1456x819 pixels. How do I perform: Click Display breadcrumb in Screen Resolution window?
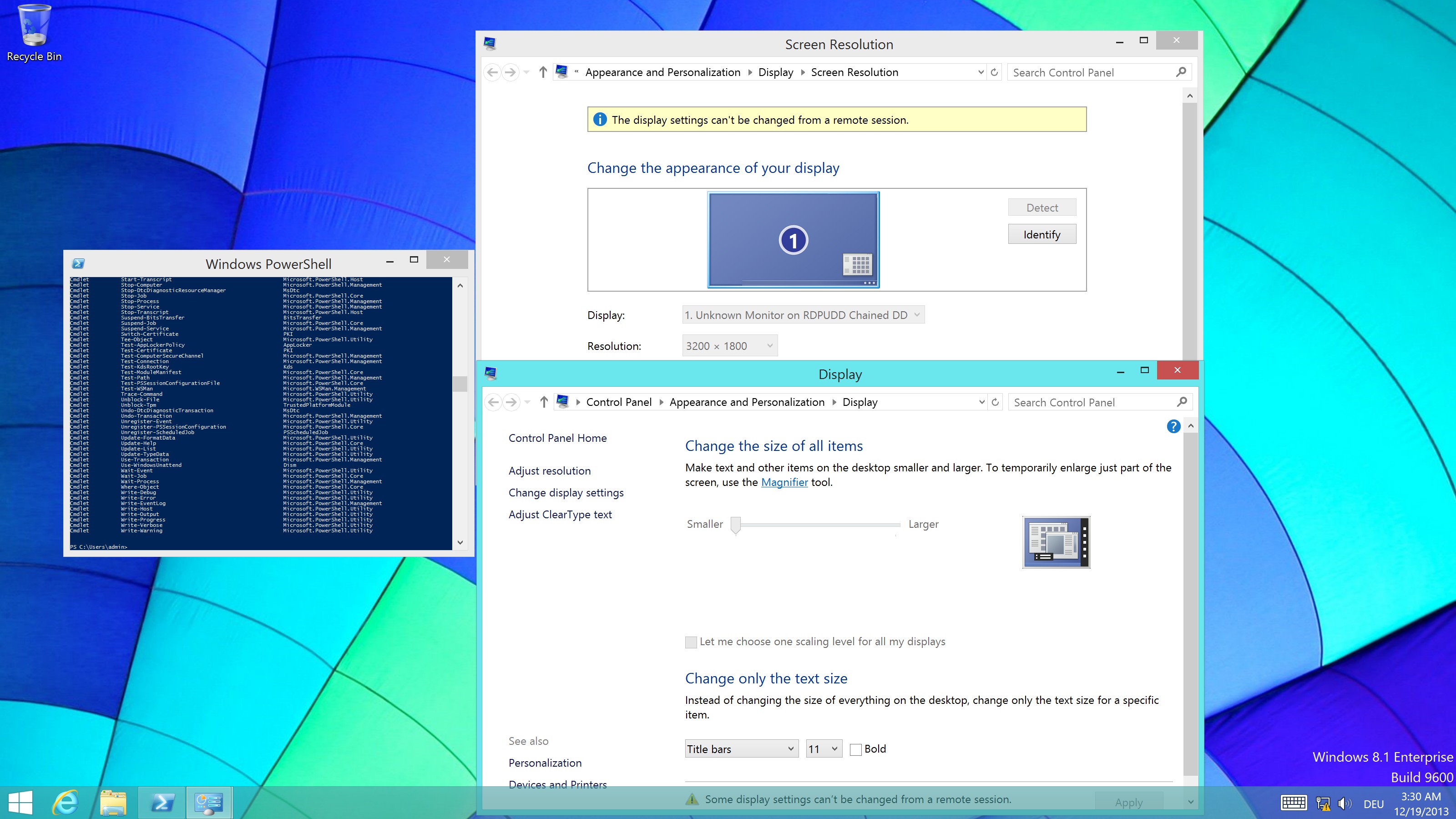[x=775, y=72]
